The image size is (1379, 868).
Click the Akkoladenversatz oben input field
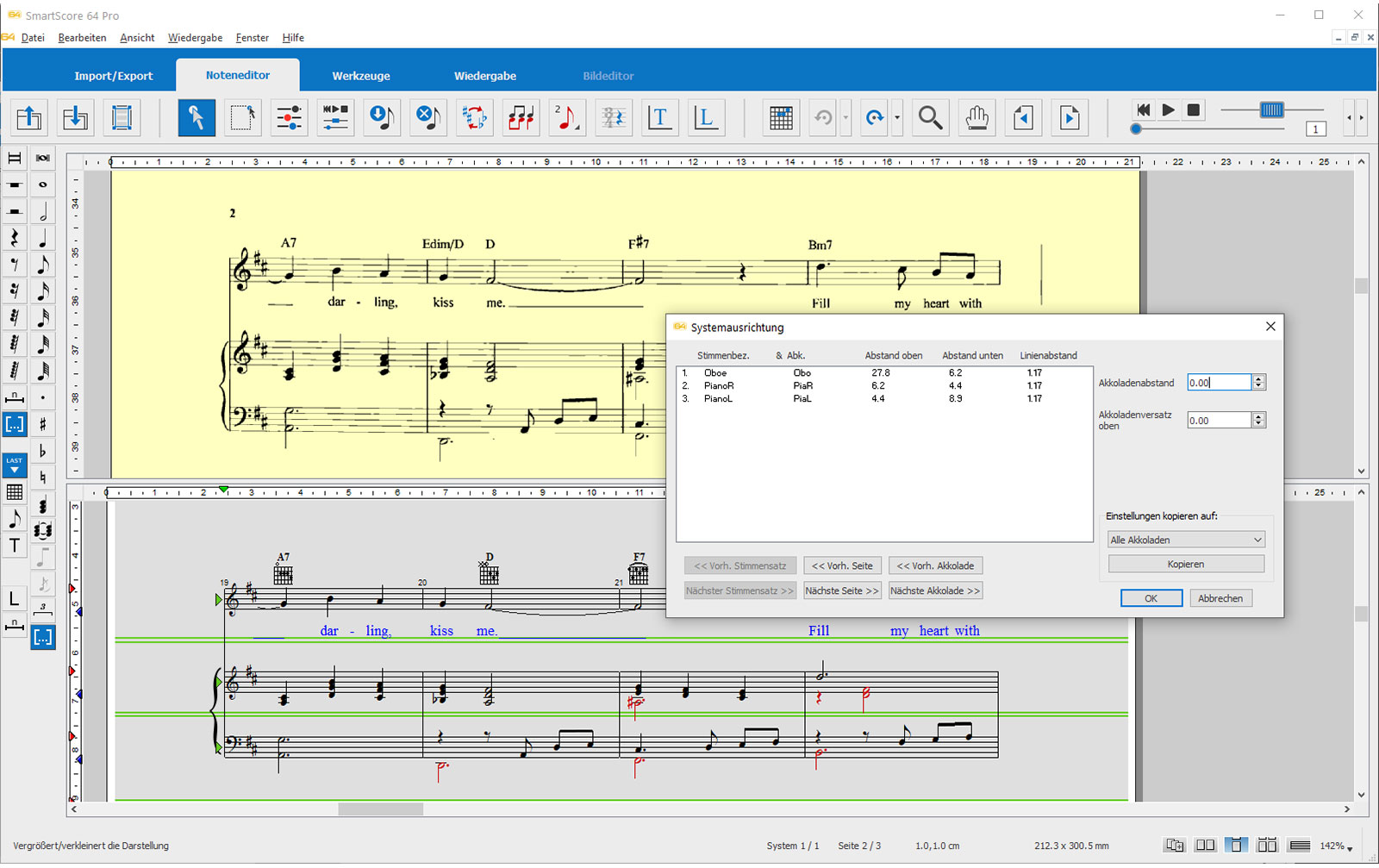click(x=1219, y=420)
